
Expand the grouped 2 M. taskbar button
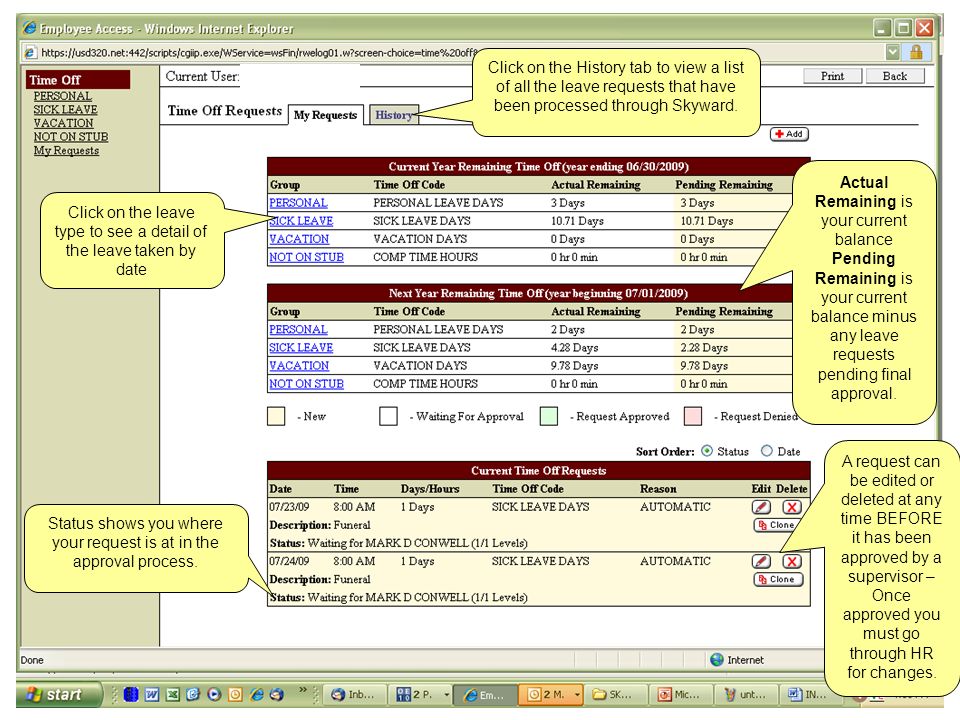[x=577, y=695]
